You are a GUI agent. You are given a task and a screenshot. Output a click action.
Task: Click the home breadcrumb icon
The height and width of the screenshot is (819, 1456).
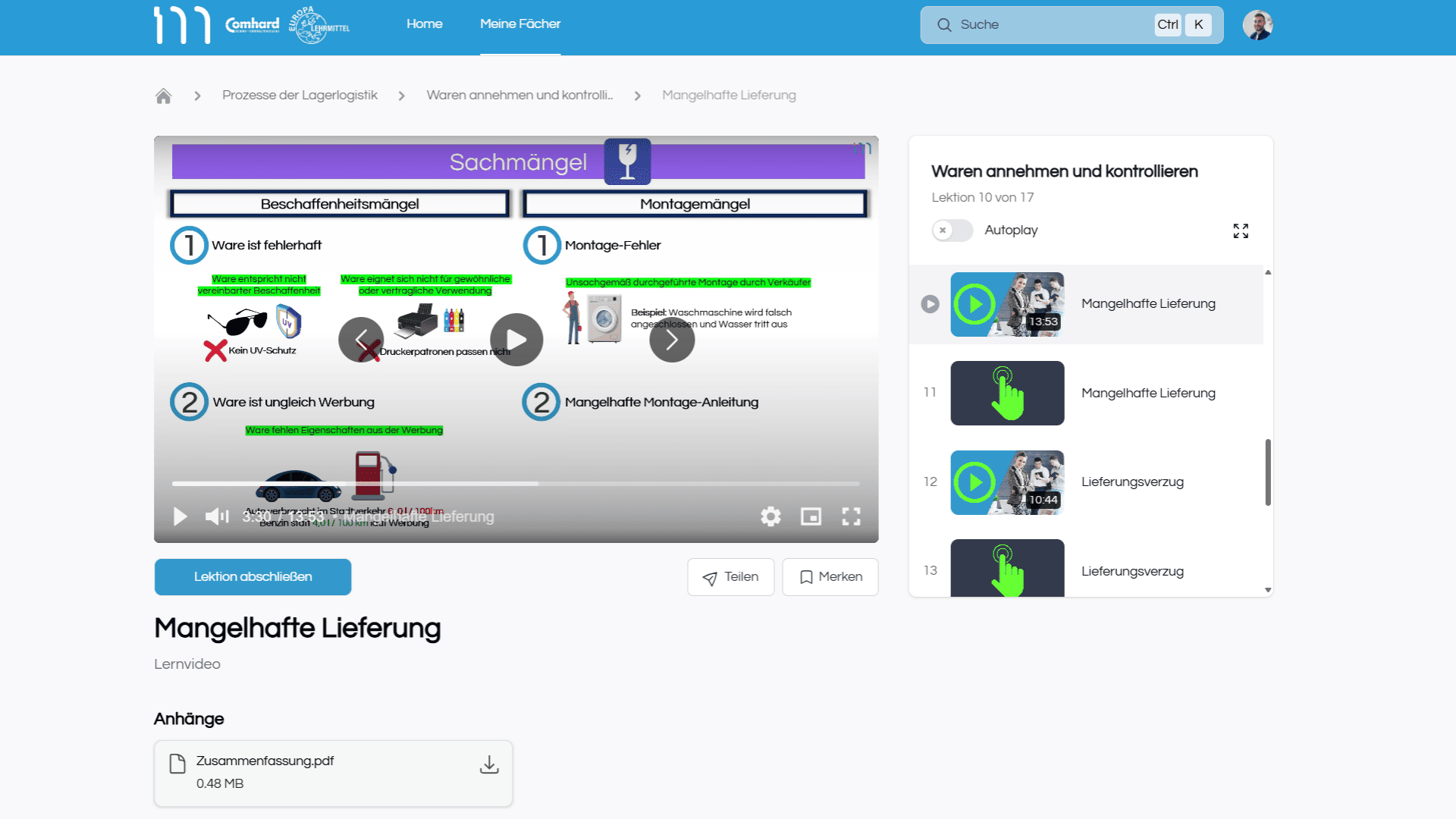163,96
